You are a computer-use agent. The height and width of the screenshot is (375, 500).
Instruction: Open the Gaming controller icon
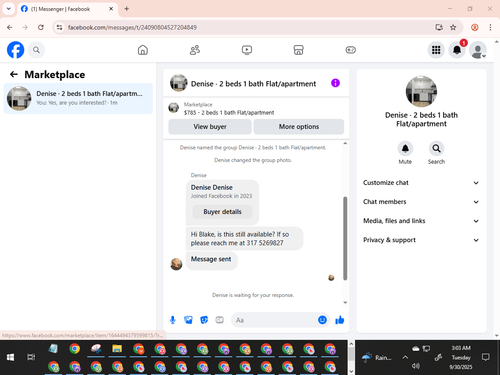coord(350,50)
